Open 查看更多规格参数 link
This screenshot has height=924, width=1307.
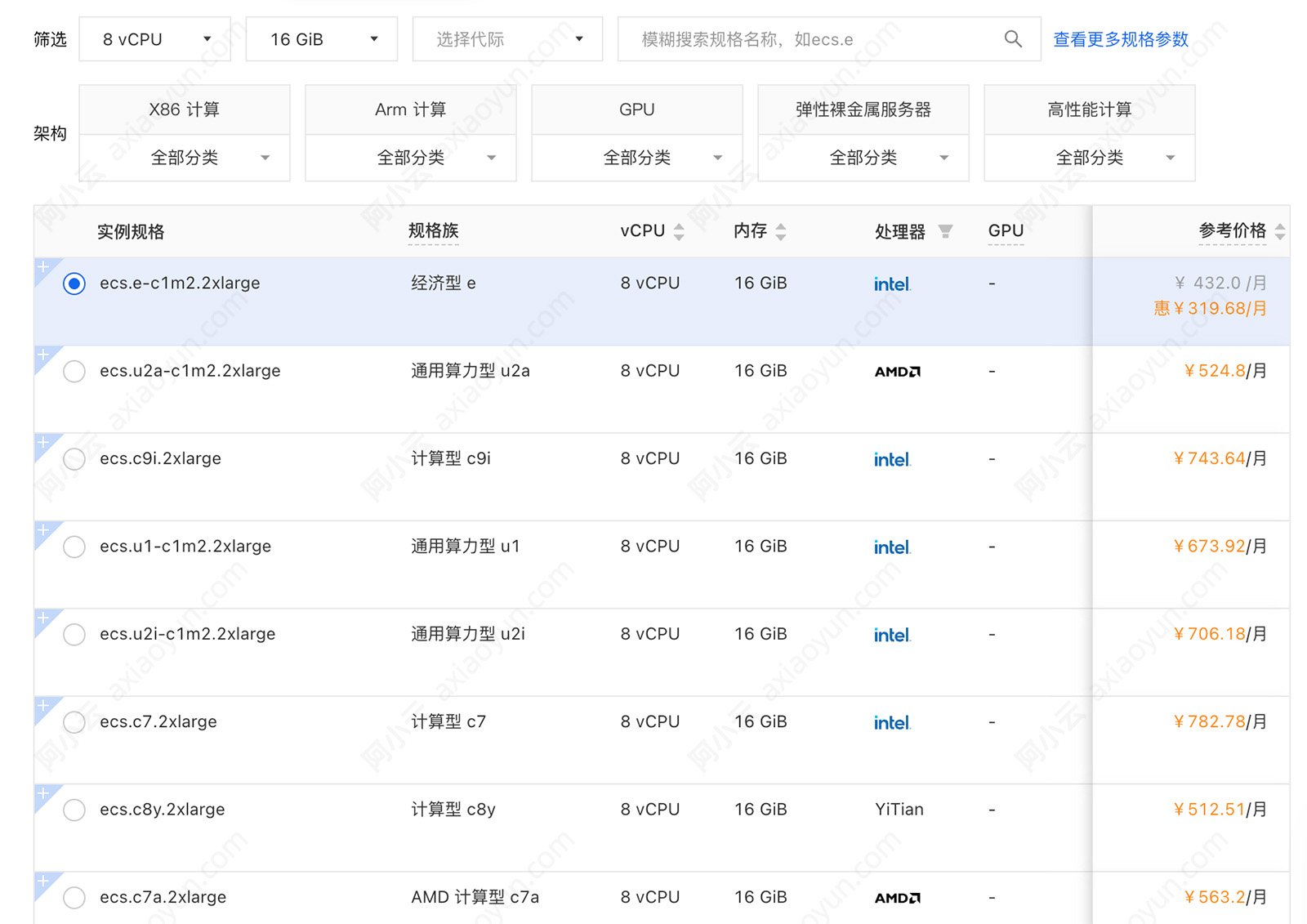point(1121,39)
